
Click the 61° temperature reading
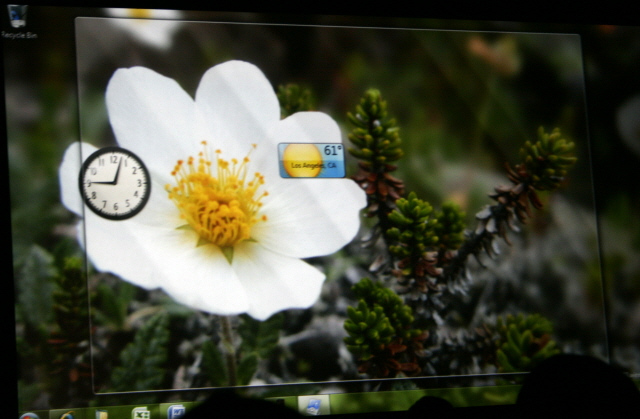point(333,151)
